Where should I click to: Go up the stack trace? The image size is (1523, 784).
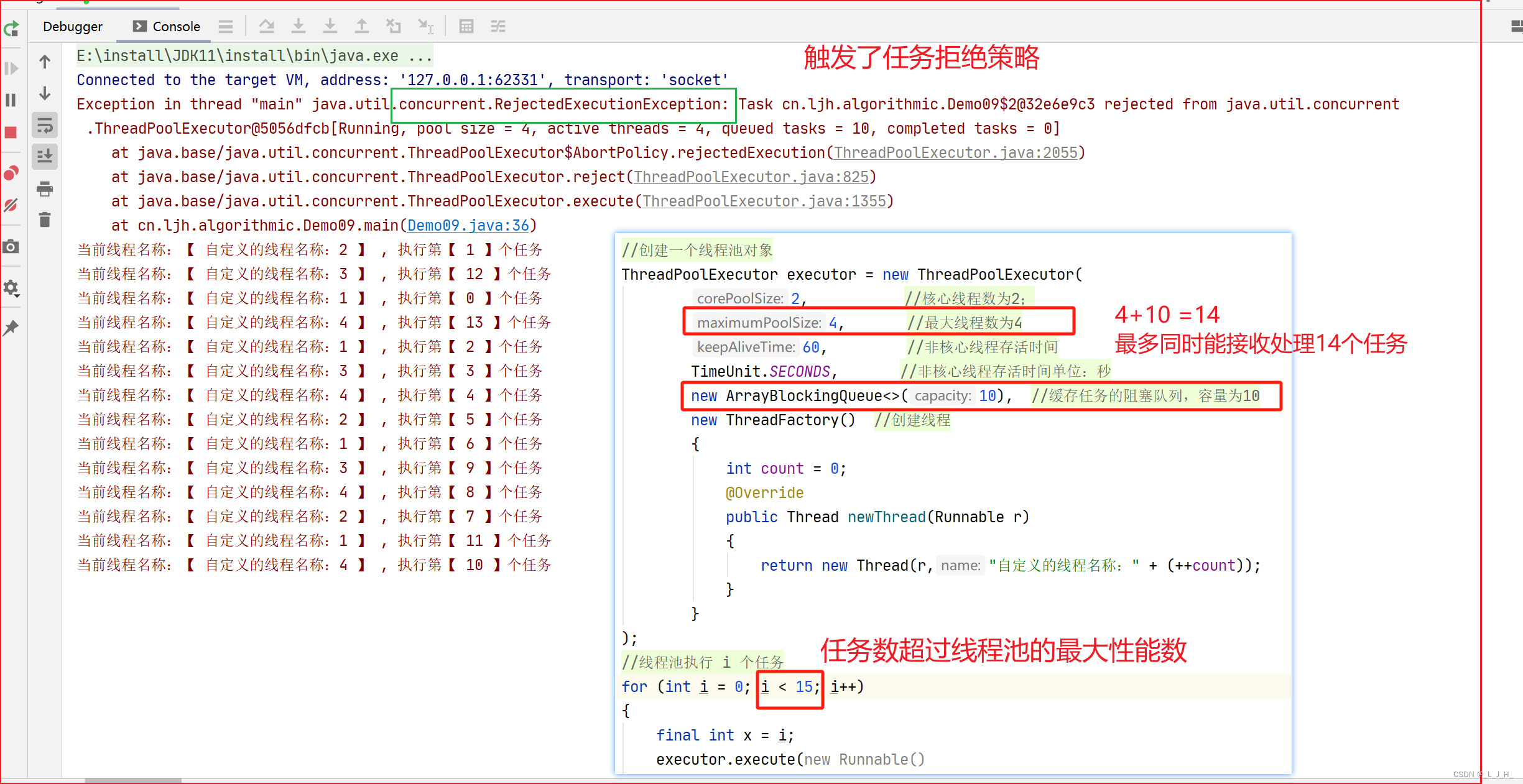click(x=45, y=62)
